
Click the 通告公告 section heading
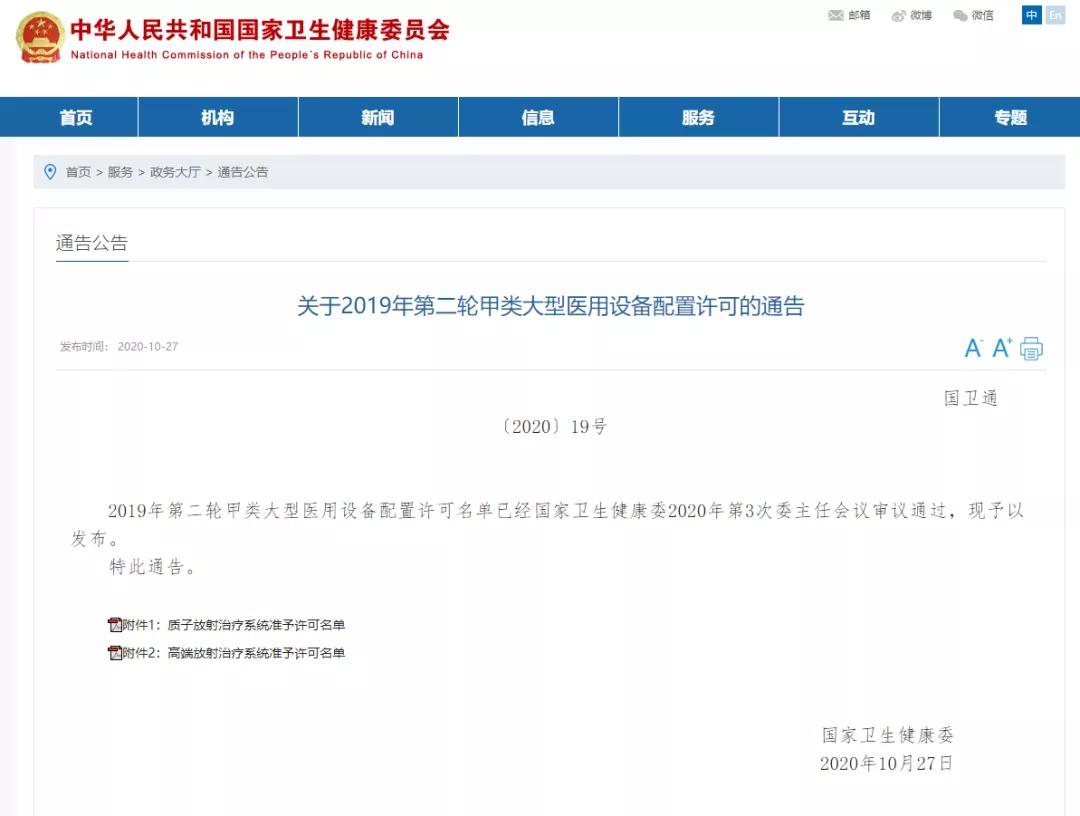[x=92, y=243]
